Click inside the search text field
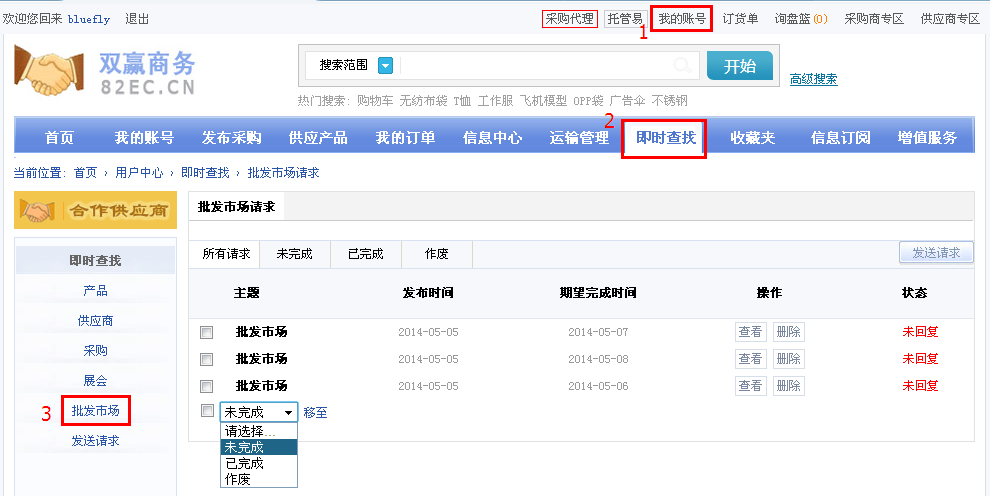 [530, 66]
